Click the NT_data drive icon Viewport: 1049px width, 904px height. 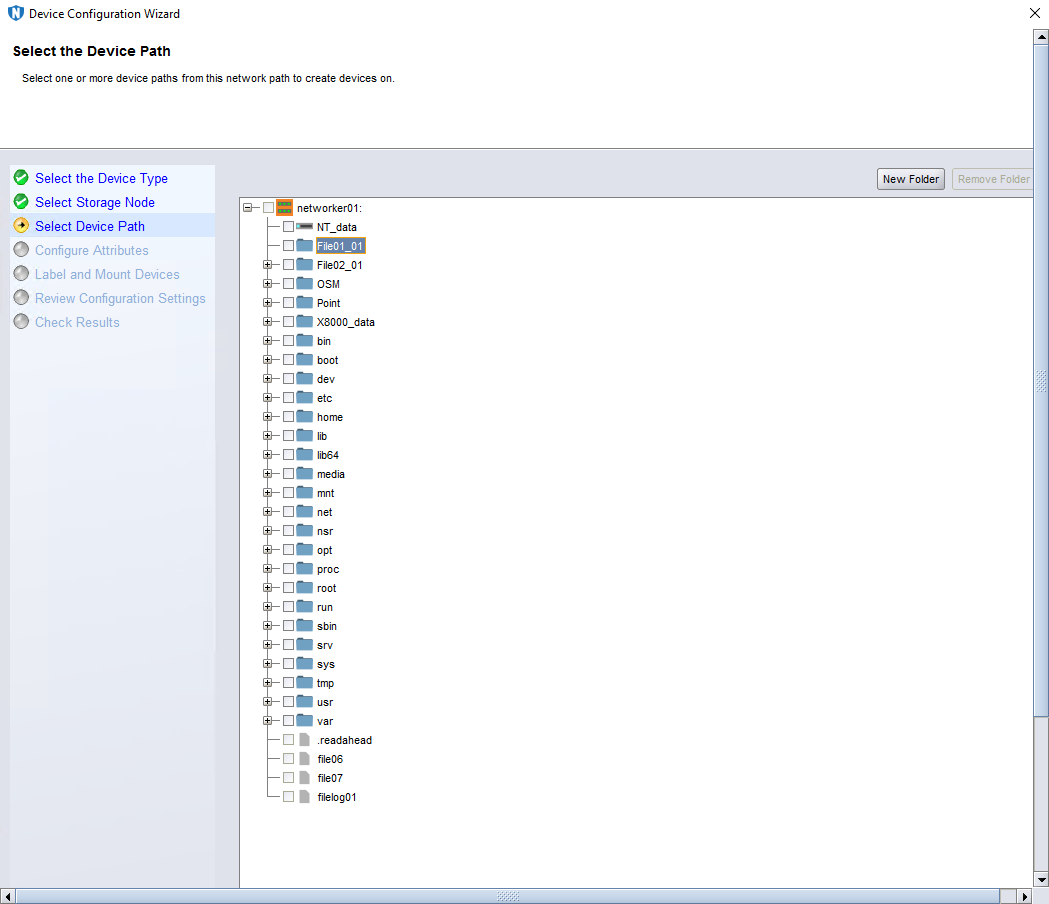pyautogui.click(x=305, y=227)
